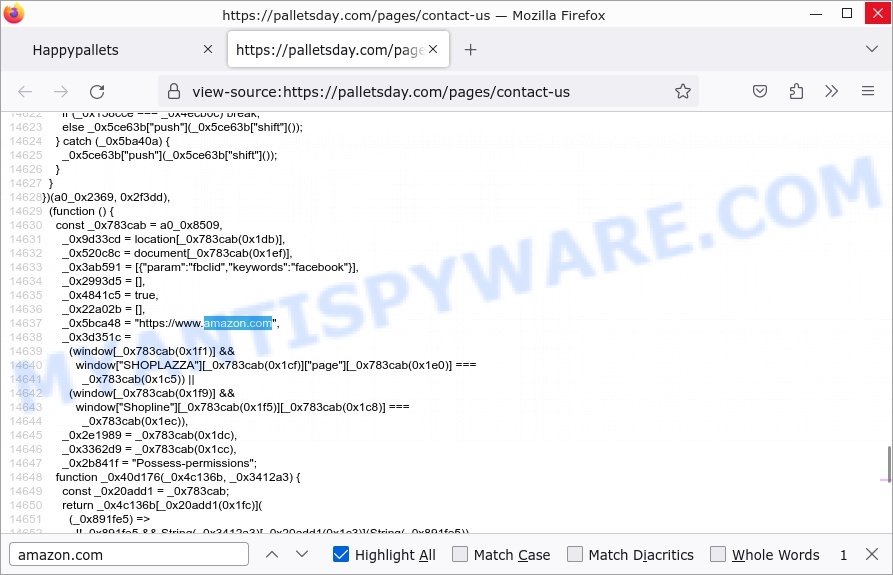893x575 pixels.
Task: List all tabs dropdown chevron
Action: coord(871,49)
